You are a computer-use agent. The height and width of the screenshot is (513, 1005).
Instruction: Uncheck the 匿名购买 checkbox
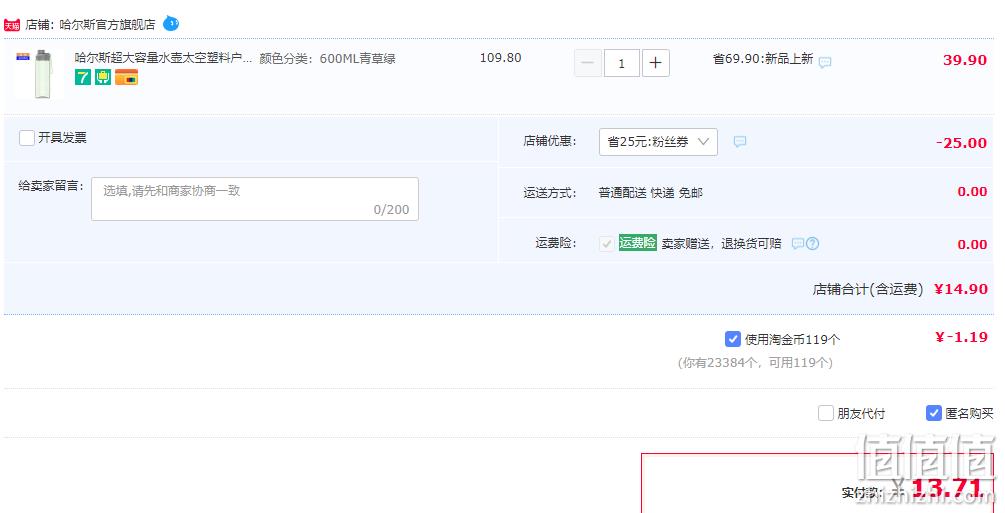934,413
